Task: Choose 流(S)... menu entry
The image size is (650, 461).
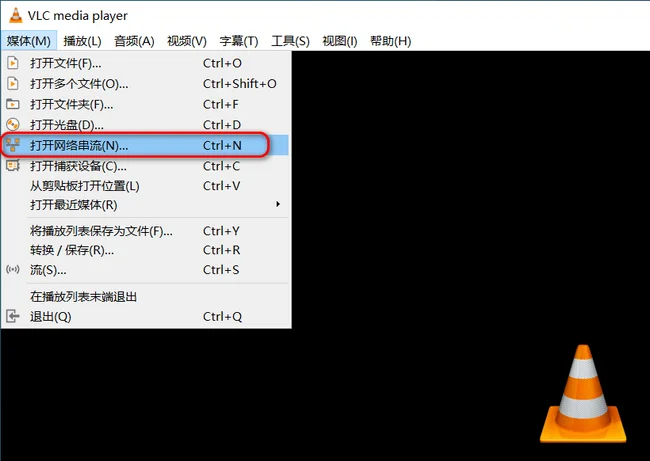Action: pyautogui.click(x=145, y=270)
